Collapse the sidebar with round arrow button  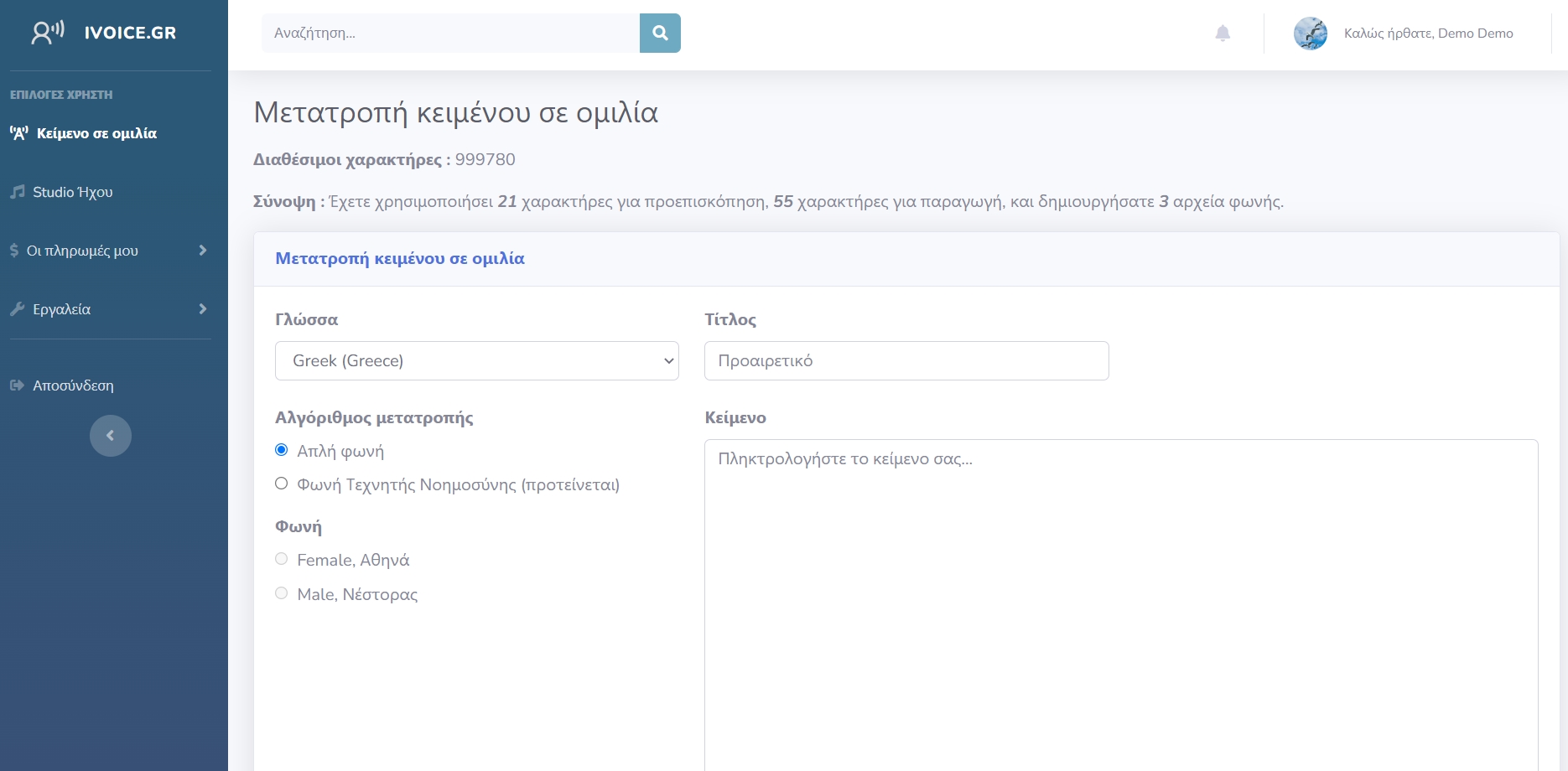point(111,436)
